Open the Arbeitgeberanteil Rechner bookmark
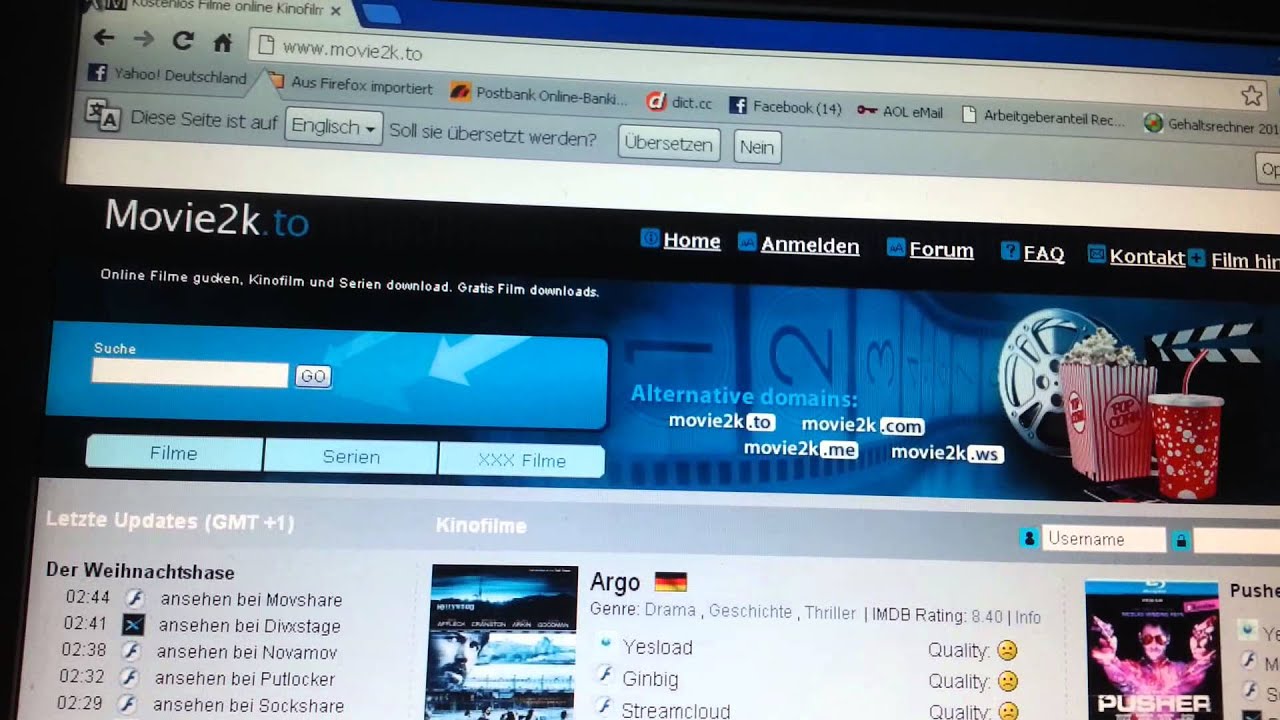The height and width of the screenshot is (720, 1280). (x=1043, y=117)
